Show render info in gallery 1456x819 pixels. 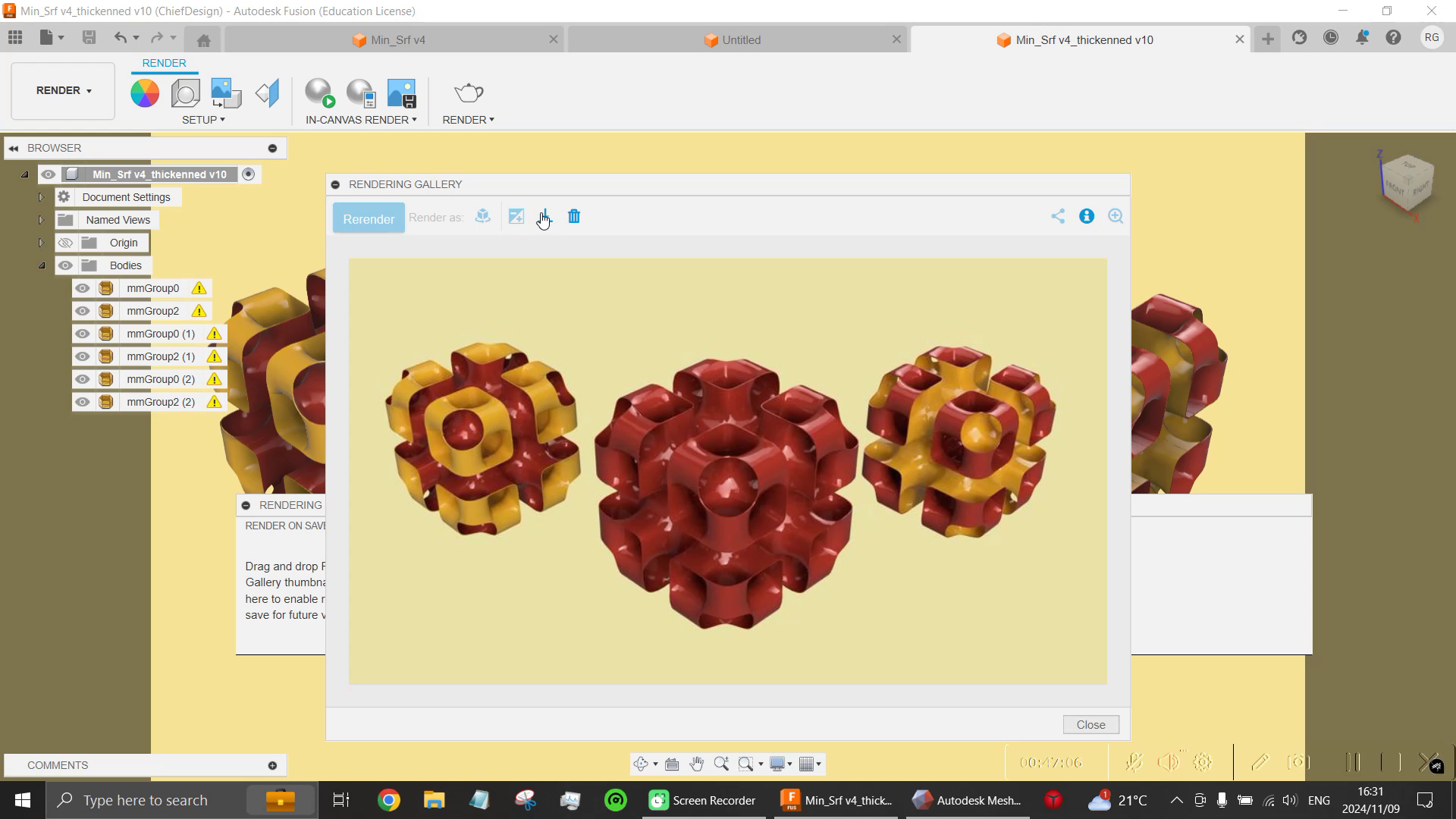tap(1087, 216)
